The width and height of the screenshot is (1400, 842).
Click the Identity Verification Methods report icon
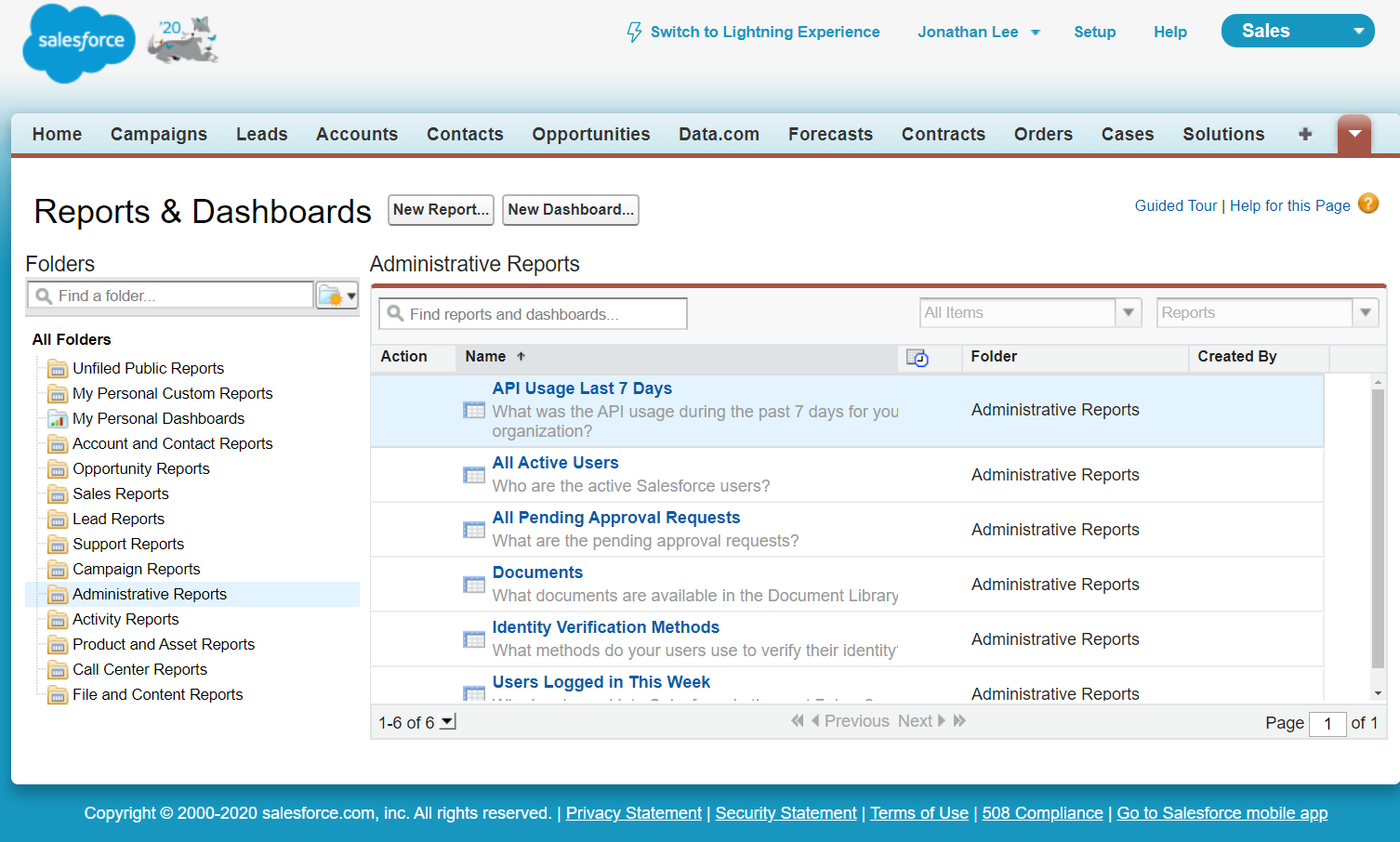474,639
